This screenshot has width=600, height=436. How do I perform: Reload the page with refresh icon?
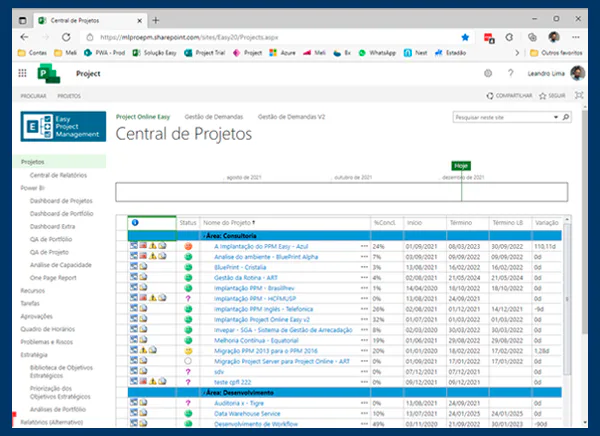coord(66,37)
